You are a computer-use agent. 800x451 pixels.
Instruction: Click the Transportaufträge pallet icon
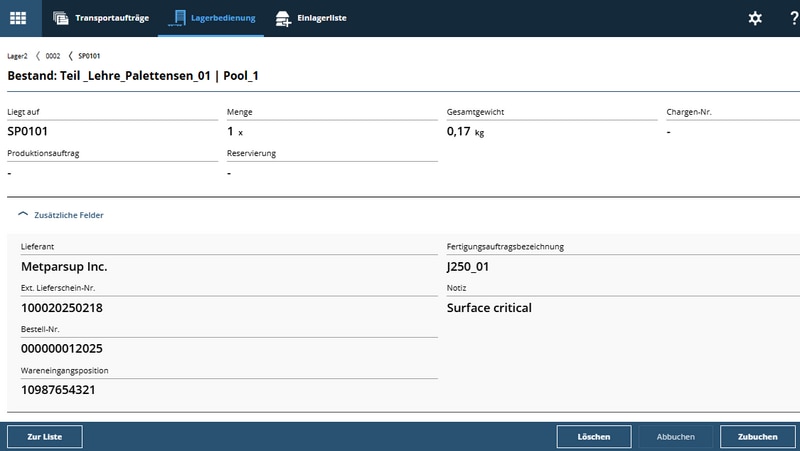click(61, 18)
